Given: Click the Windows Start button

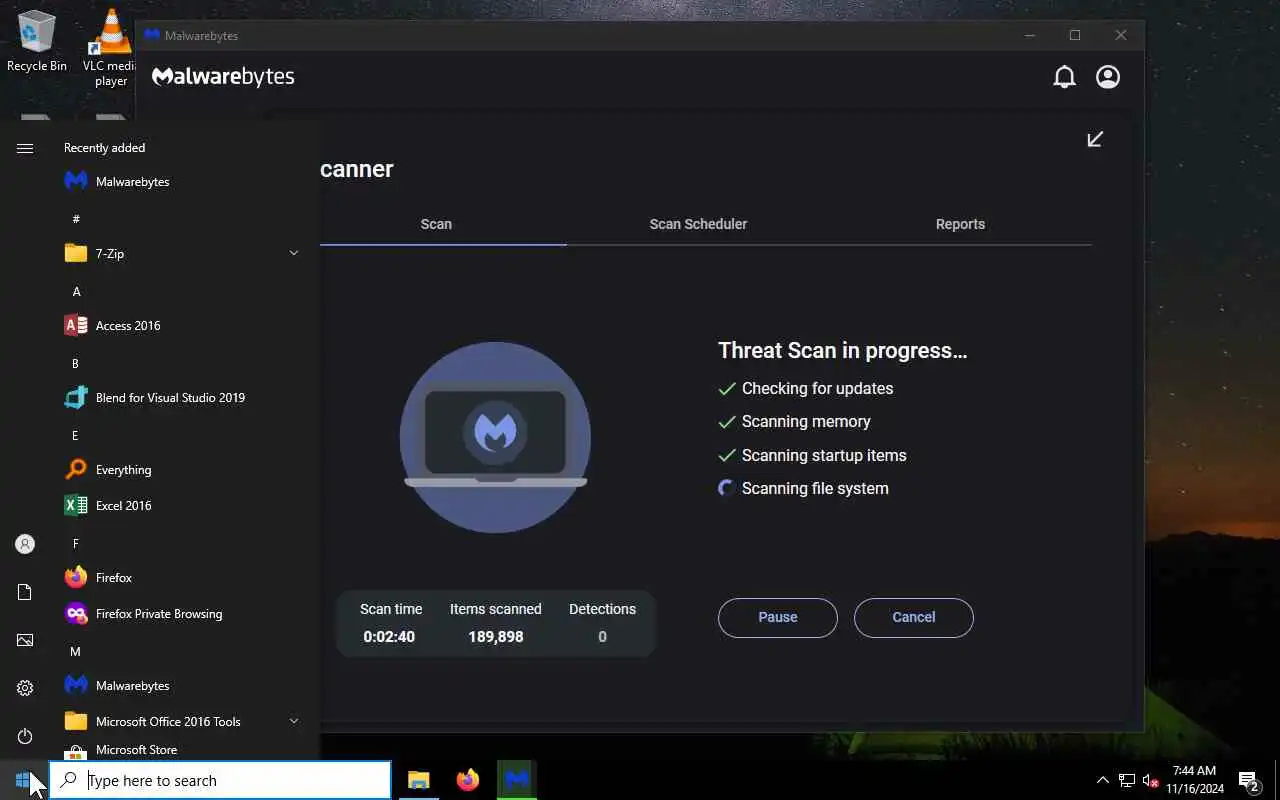Looking at the screenshot, I should 24,780.
